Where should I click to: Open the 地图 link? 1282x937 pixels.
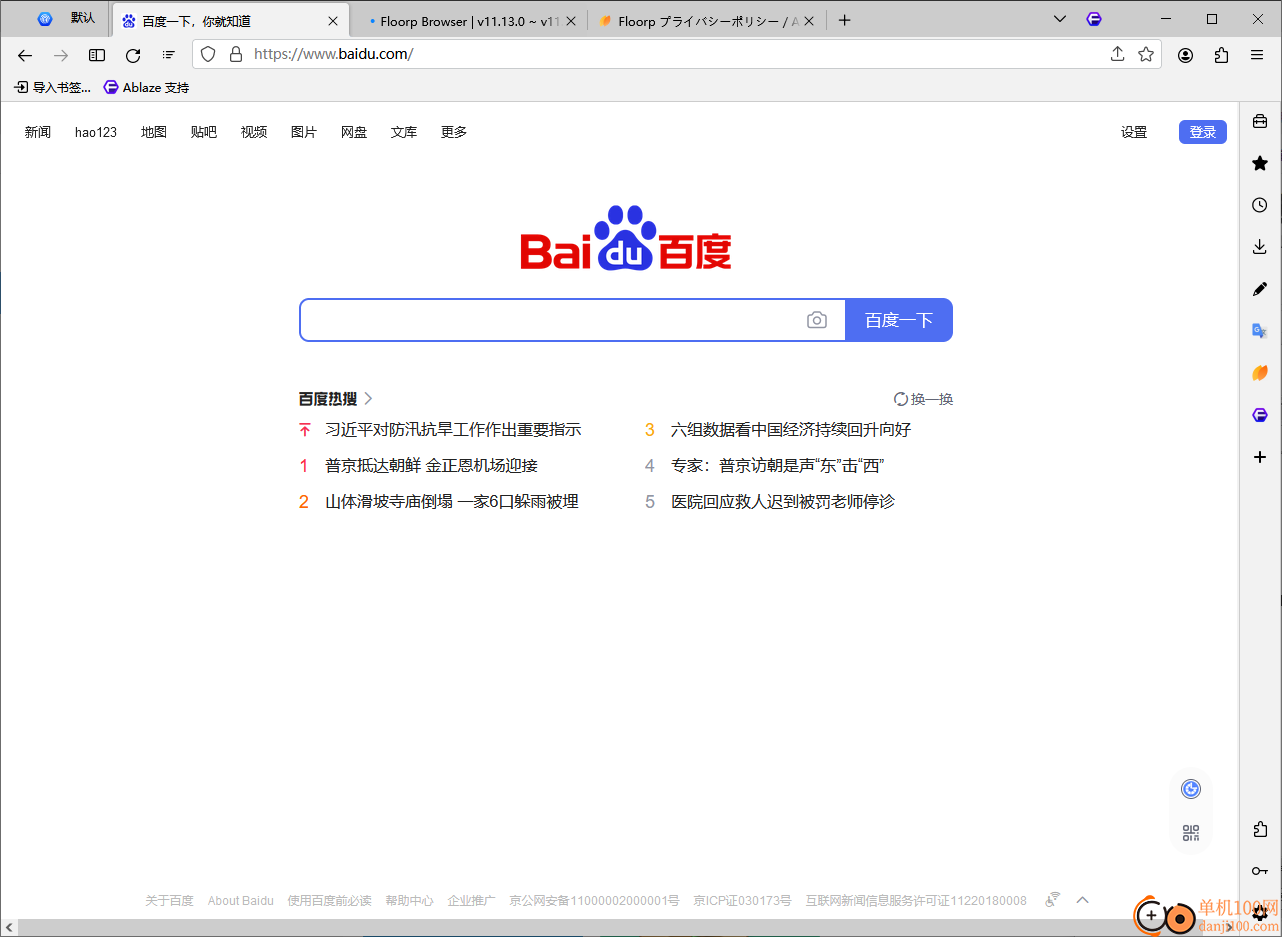click(154, 132)
